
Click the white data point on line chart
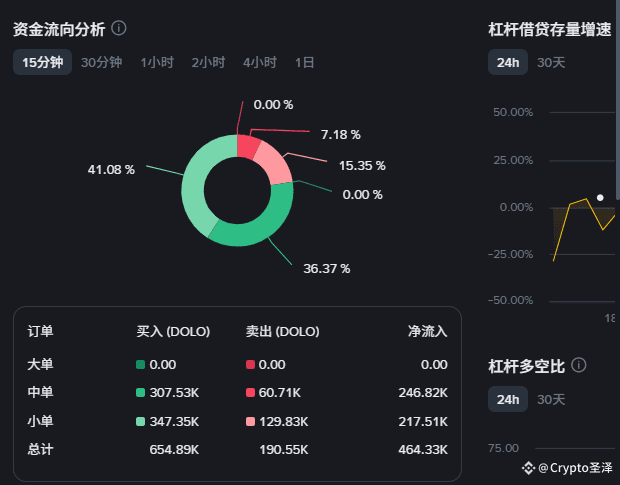click(x=600, y=198)
